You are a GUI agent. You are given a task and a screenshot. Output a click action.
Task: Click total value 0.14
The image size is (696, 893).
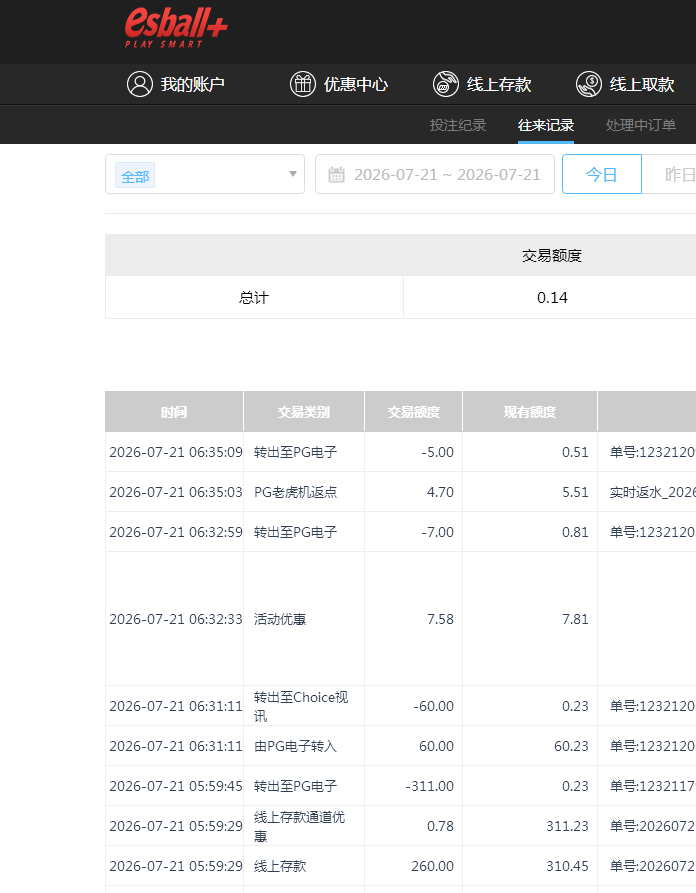pyautogui.click(x=552, y=297)
